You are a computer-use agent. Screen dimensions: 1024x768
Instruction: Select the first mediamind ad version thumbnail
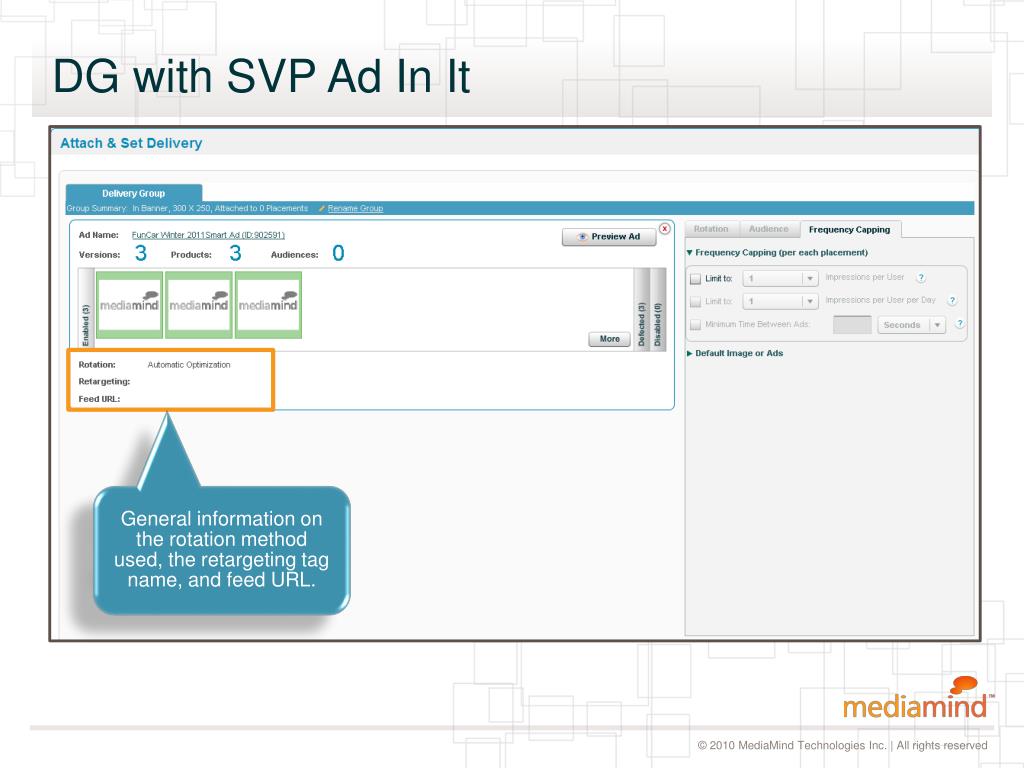129,305
